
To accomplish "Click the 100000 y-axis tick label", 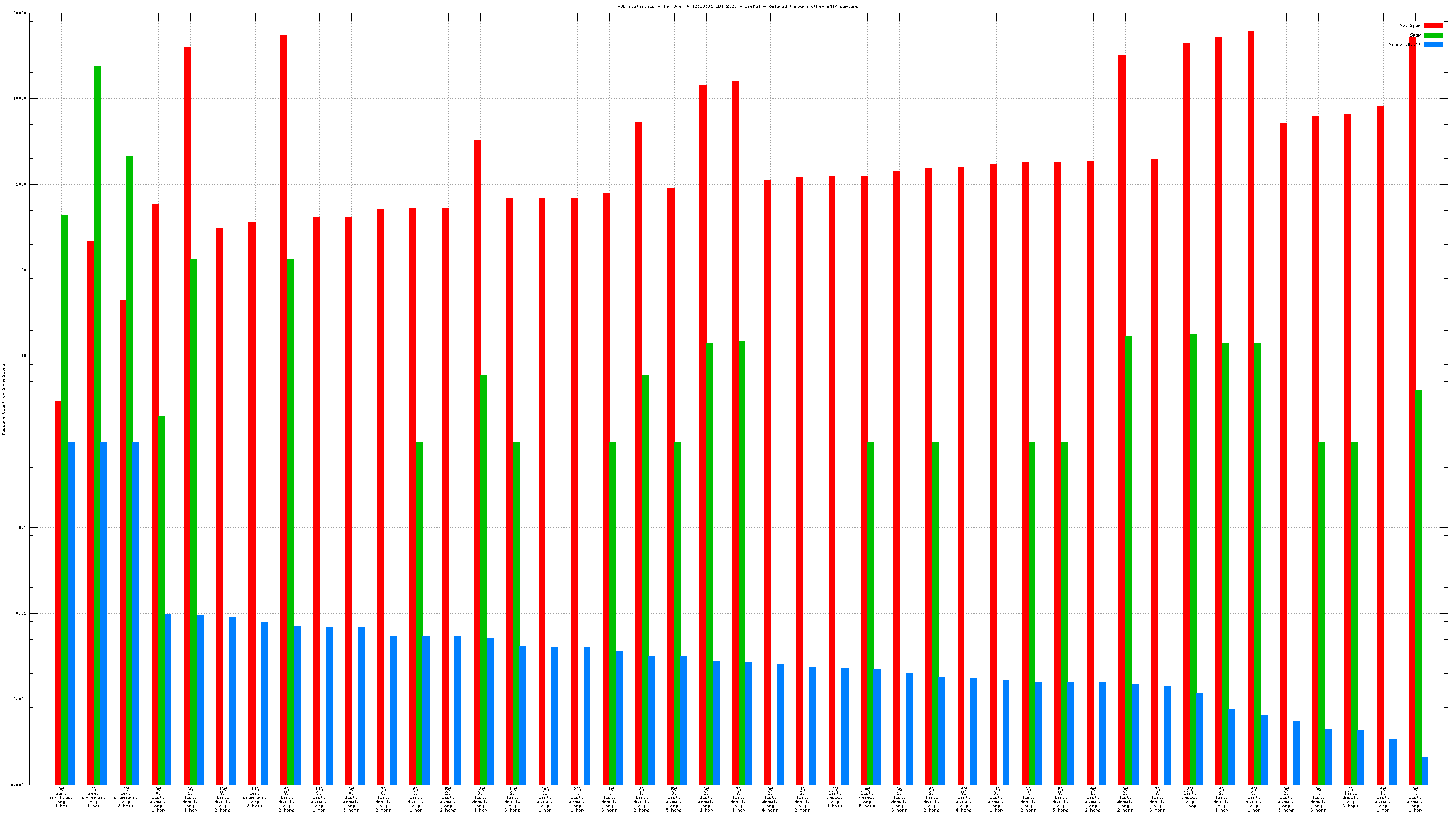I will [19, 13].
